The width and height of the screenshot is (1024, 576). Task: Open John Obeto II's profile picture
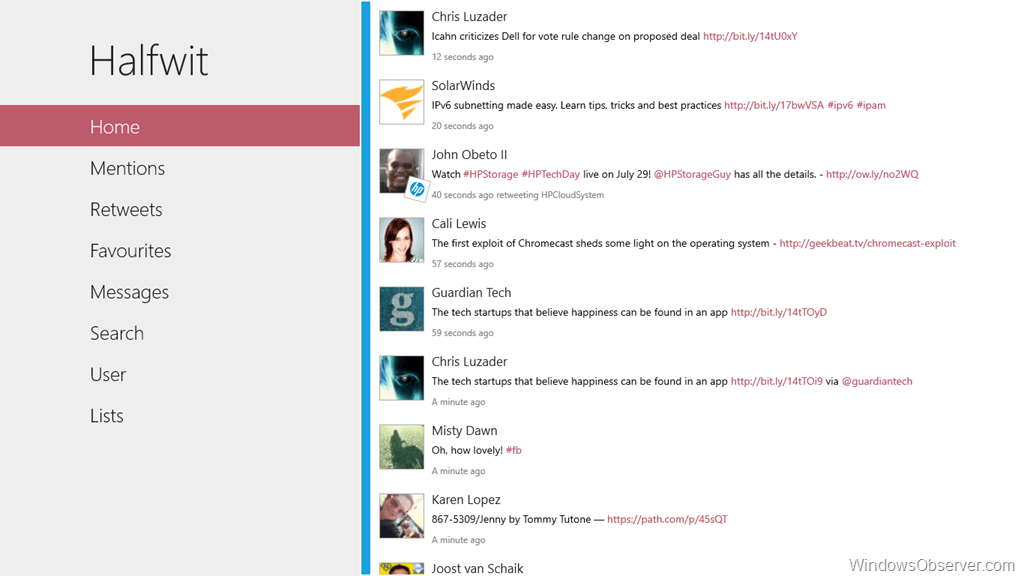[x=402, y=170]
